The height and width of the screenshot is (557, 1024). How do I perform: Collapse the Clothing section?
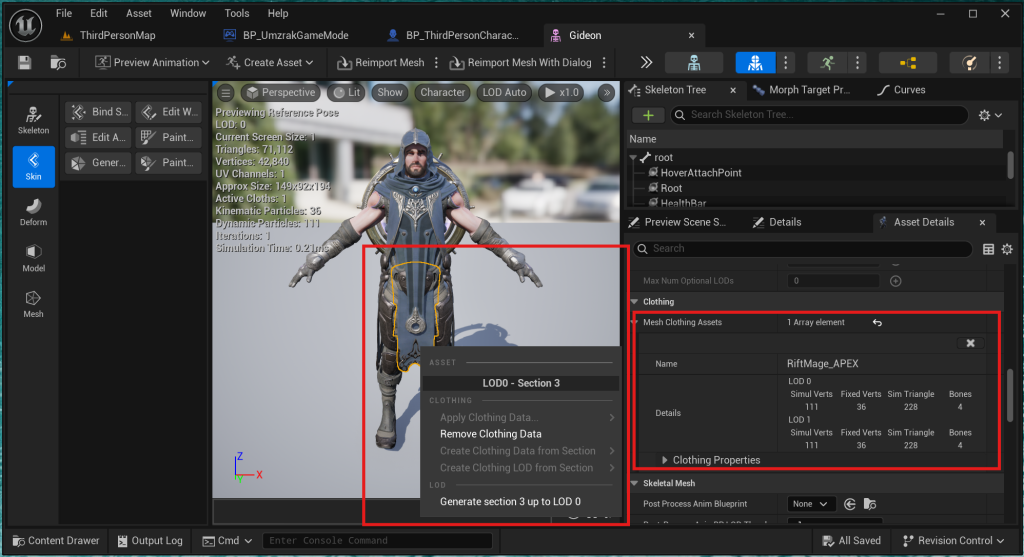634,302
